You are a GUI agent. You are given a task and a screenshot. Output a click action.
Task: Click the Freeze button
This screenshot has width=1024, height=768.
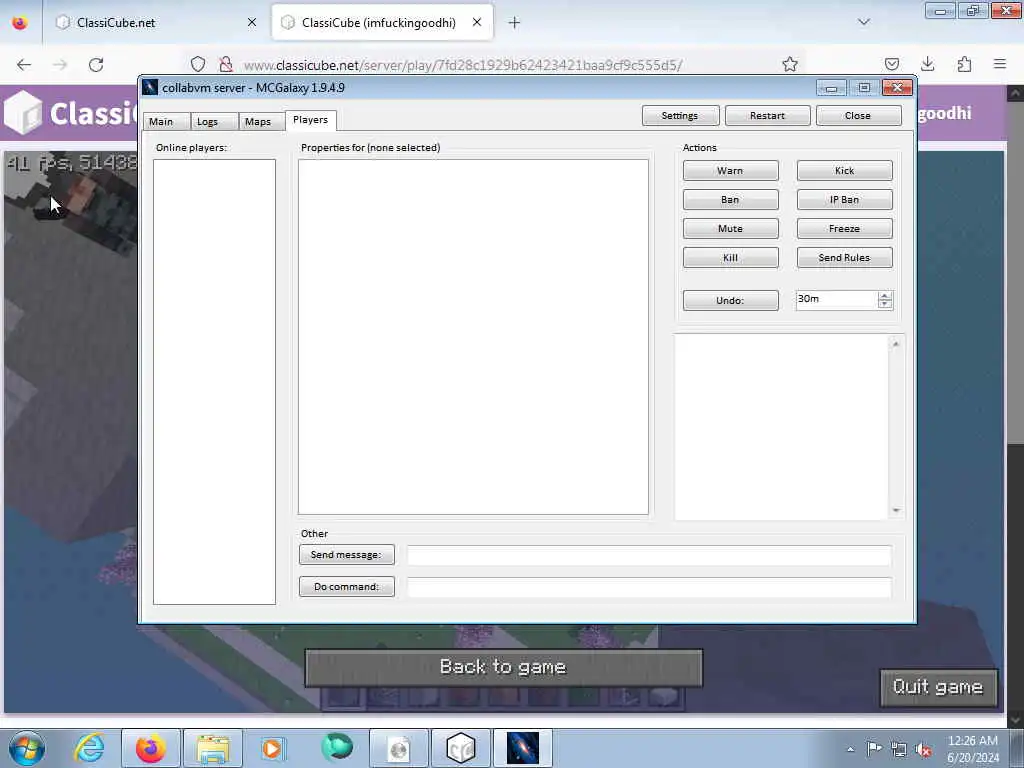point(844,229)
